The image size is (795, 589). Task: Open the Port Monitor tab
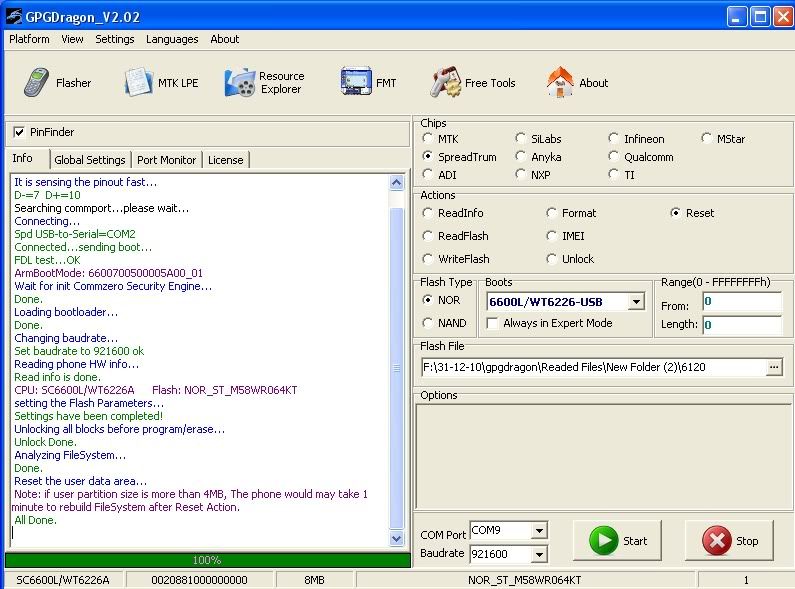(x=166, y=160)
